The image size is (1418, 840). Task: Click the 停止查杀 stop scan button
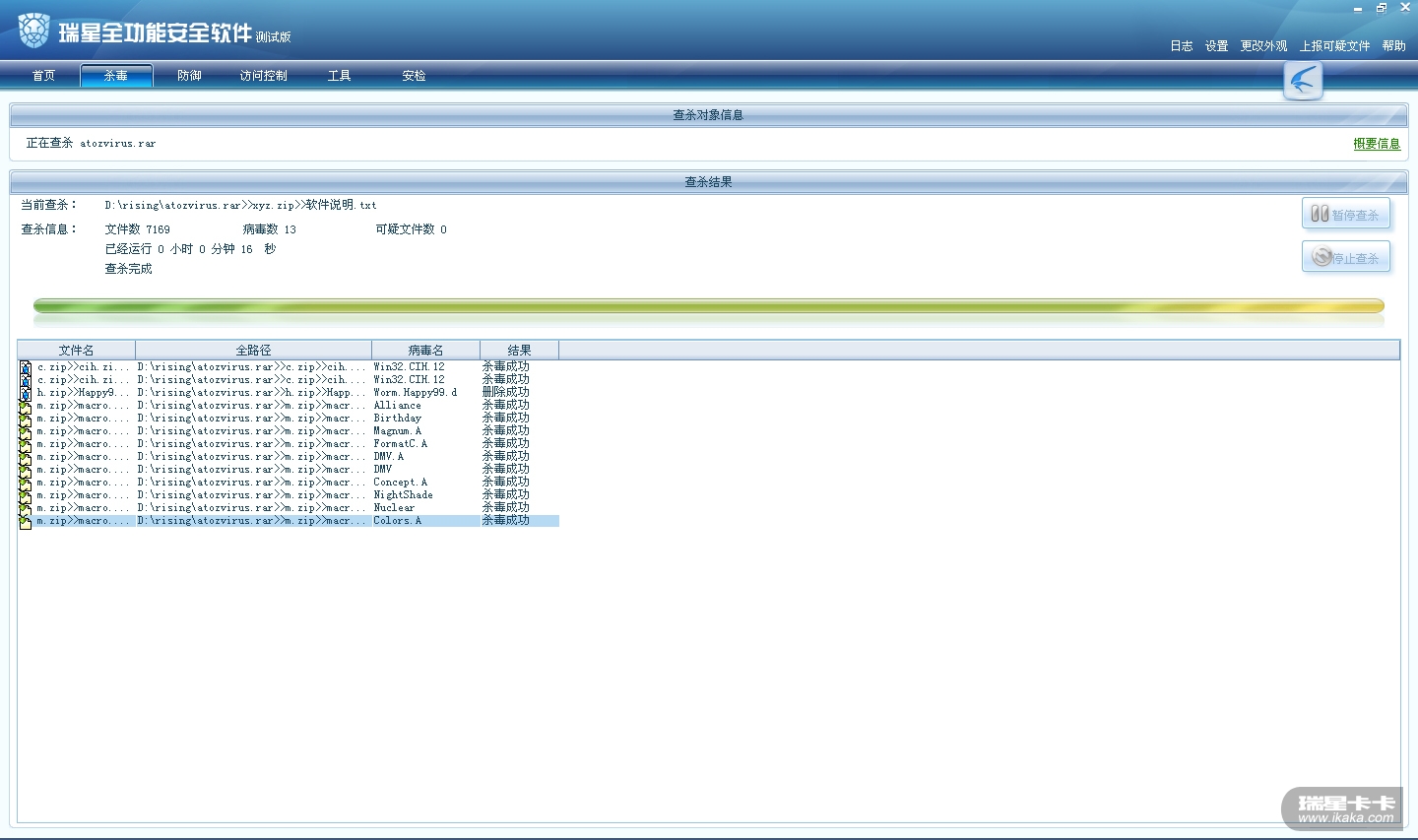pos(1346,257)
